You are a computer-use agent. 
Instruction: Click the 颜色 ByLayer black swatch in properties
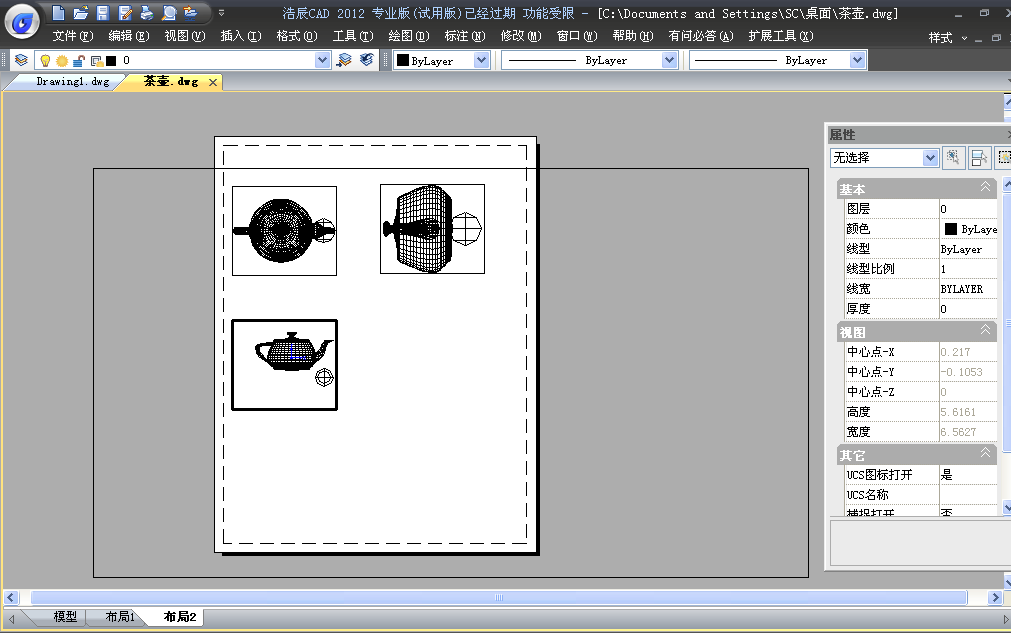click(x=951, y=229)
